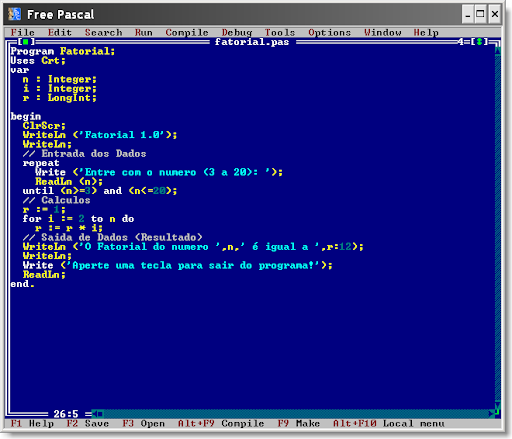
Task: Click Alt+F9 Compile in the status bar
Action: pos(221,423)
